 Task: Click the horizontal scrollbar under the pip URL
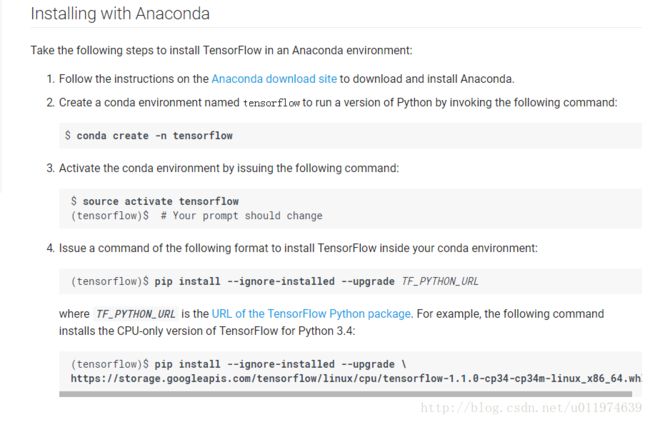click(345, 394)
